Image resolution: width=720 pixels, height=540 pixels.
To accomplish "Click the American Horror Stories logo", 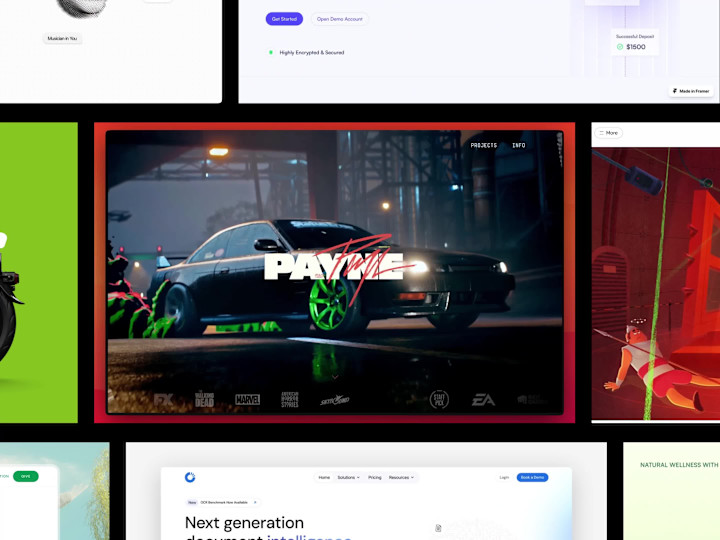I will pyautogui.click(x=290, y=399).
